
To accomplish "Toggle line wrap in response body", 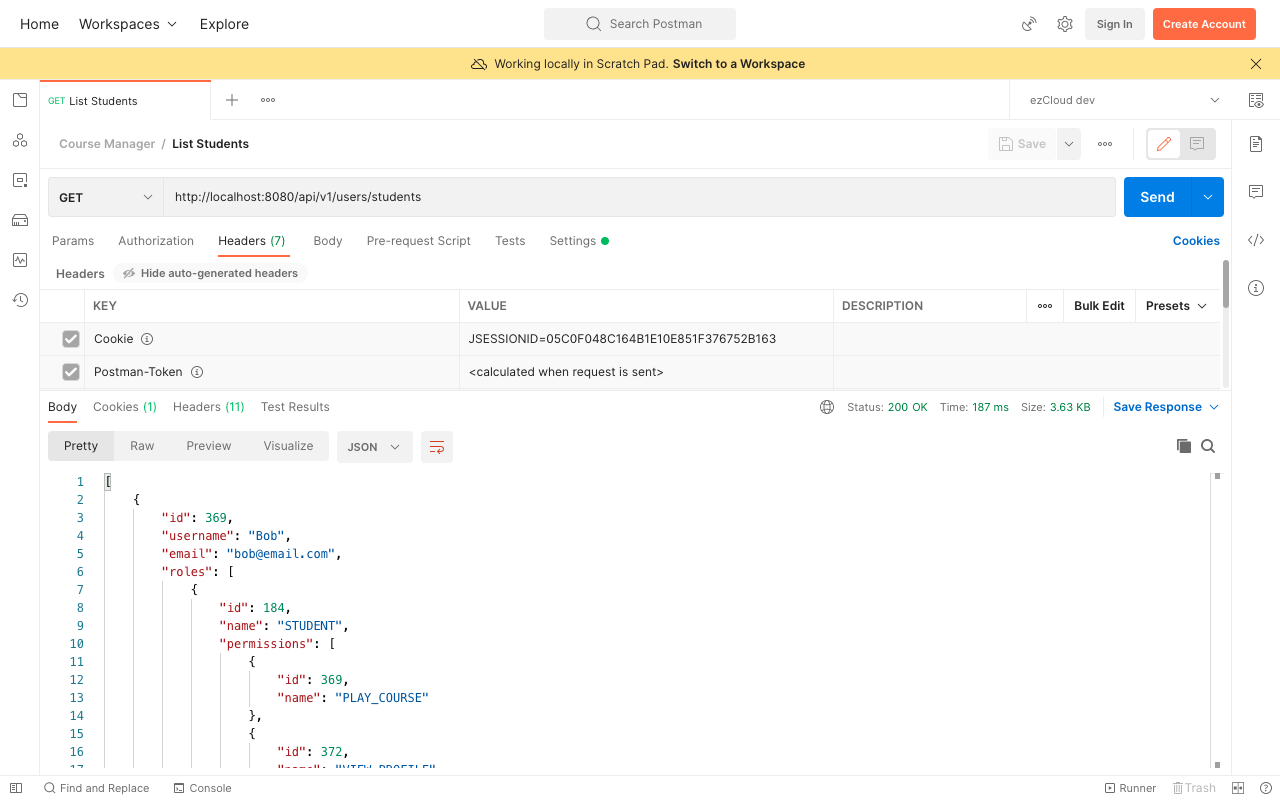I will click(437, 447).
